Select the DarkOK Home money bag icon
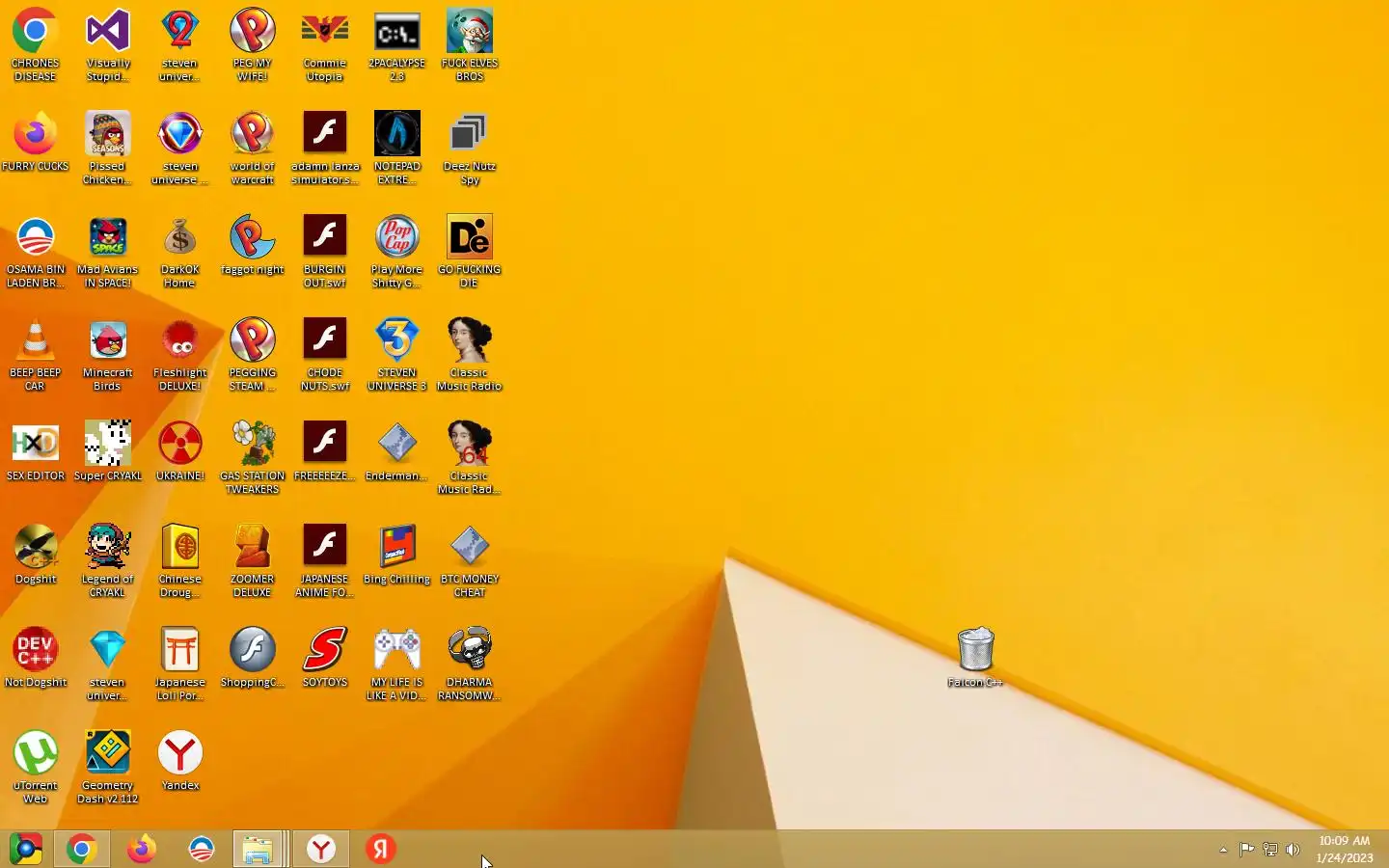 pyautogui.click(x=179, y=251)
